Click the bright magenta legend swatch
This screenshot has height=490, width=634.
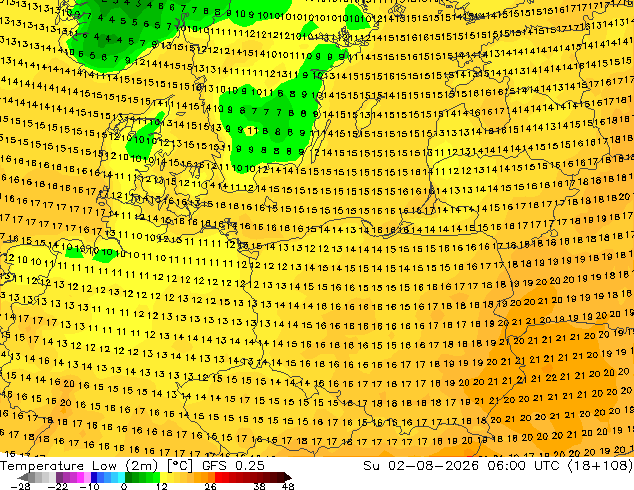coord(80,477)
